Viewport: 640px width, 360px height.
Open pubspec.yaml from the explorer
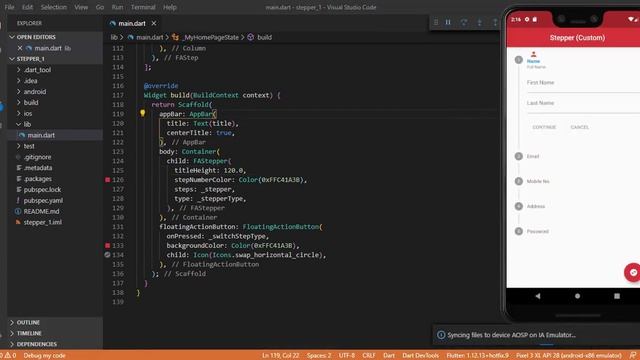pyautogui.click(x=43, y=200)
